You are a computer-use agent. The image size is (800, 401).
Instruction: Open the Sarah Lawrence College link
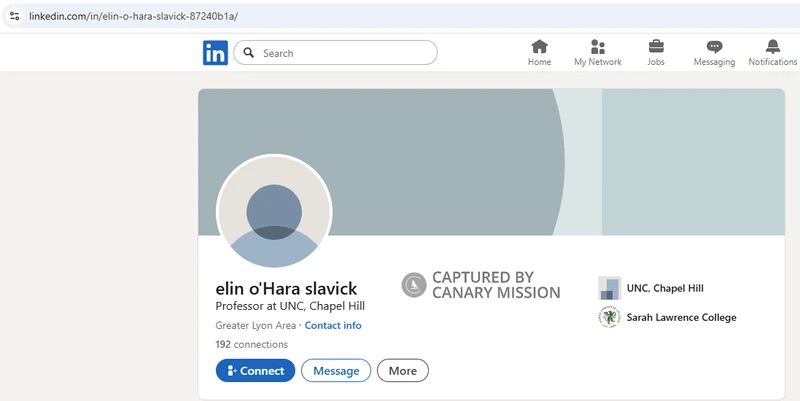pyautogui.click(x=681, y=317)
